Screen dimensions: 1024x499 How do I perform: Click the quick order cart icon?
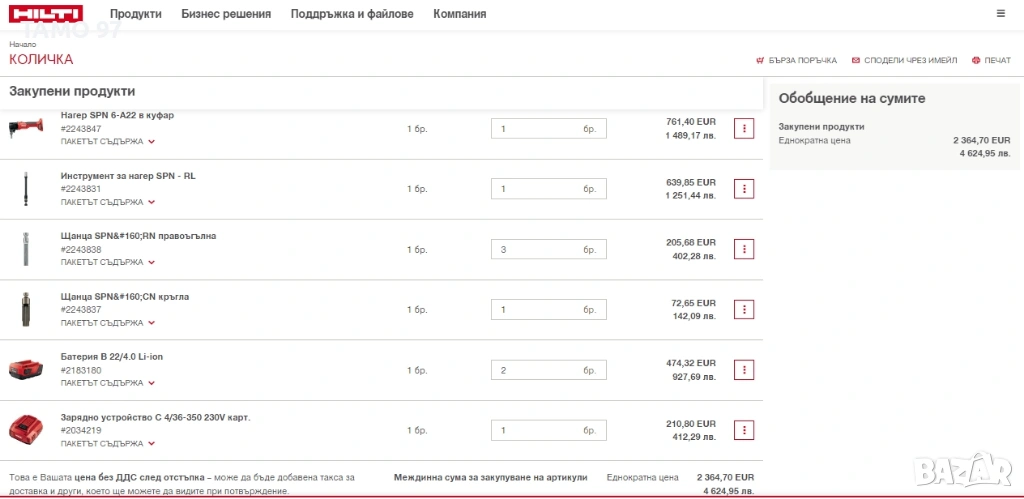(x=760, y=61)
